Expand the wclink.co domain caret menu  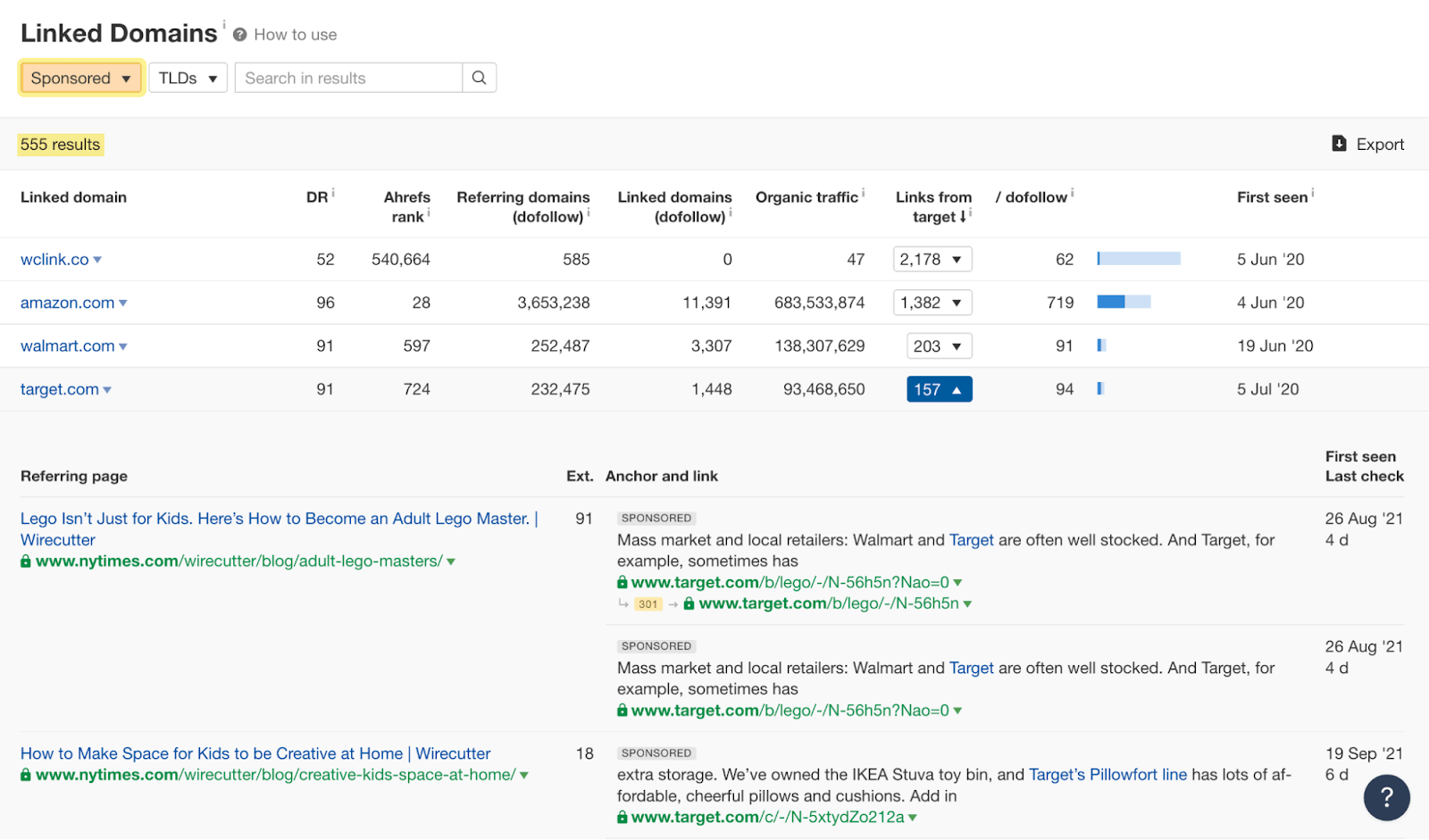tap(98, 260)
